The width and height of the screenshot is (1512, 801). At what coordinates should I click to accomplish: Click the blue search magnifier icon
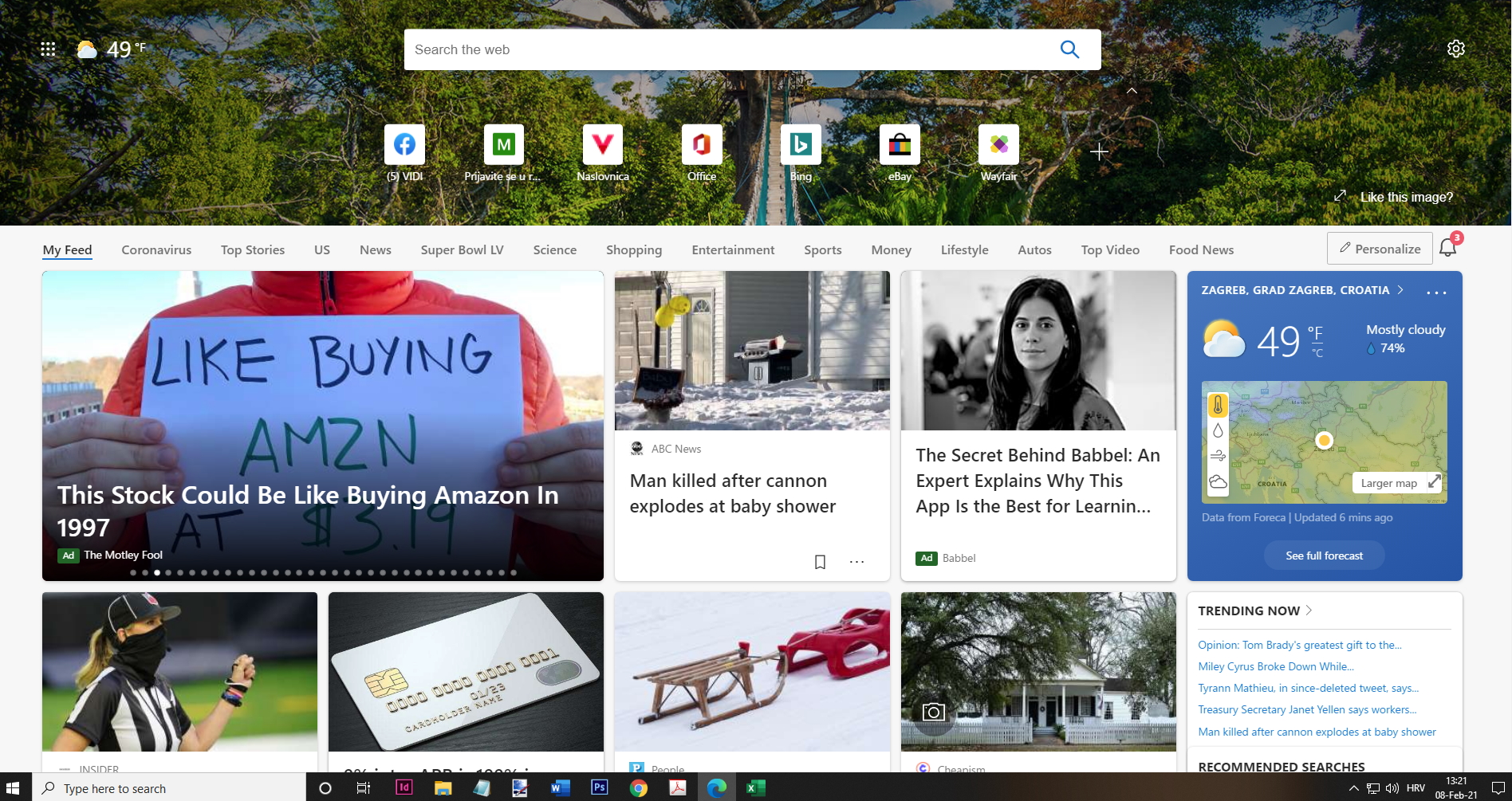[x=1069, y=49]
